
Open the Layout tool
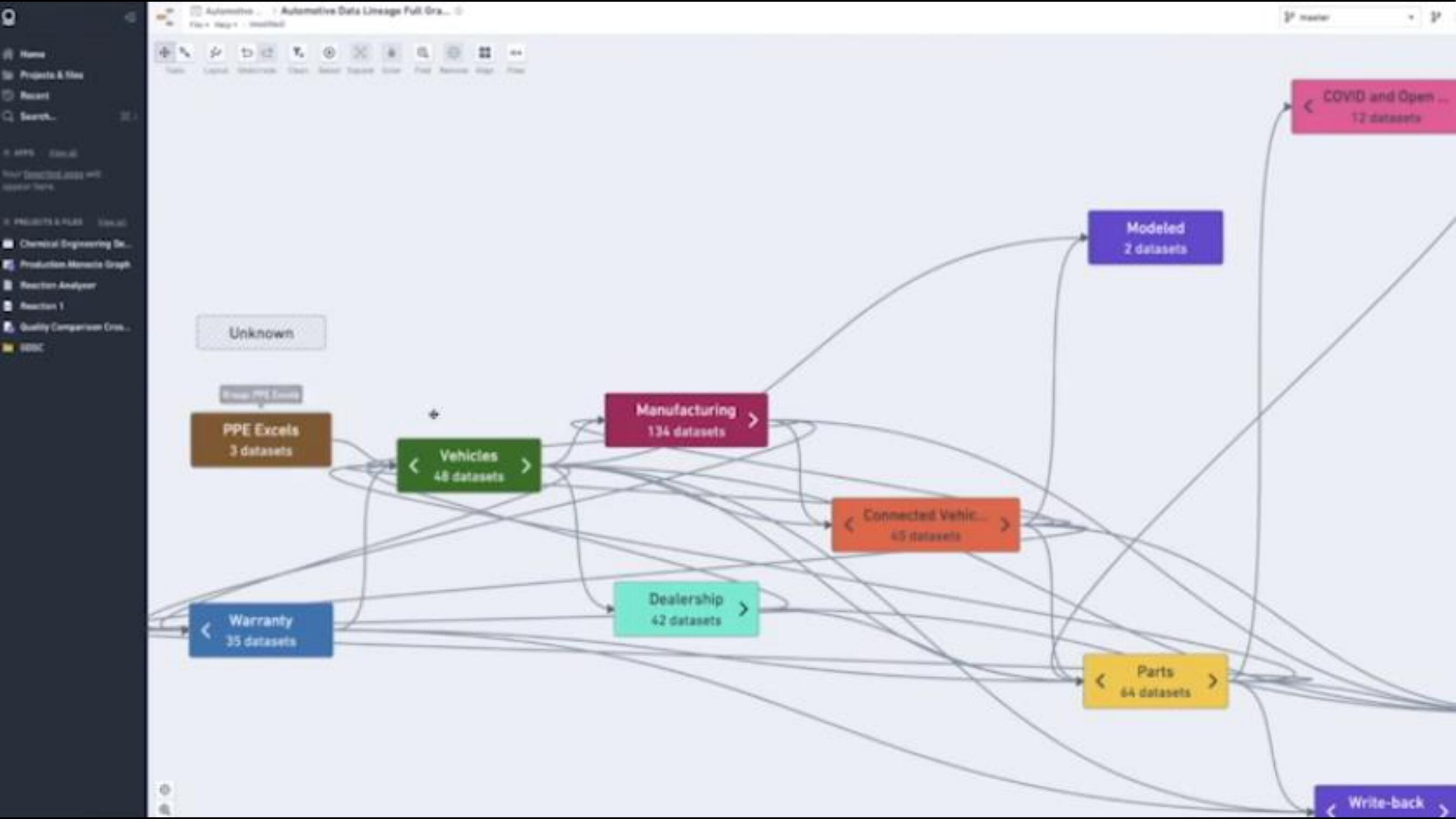coord(215,52)
